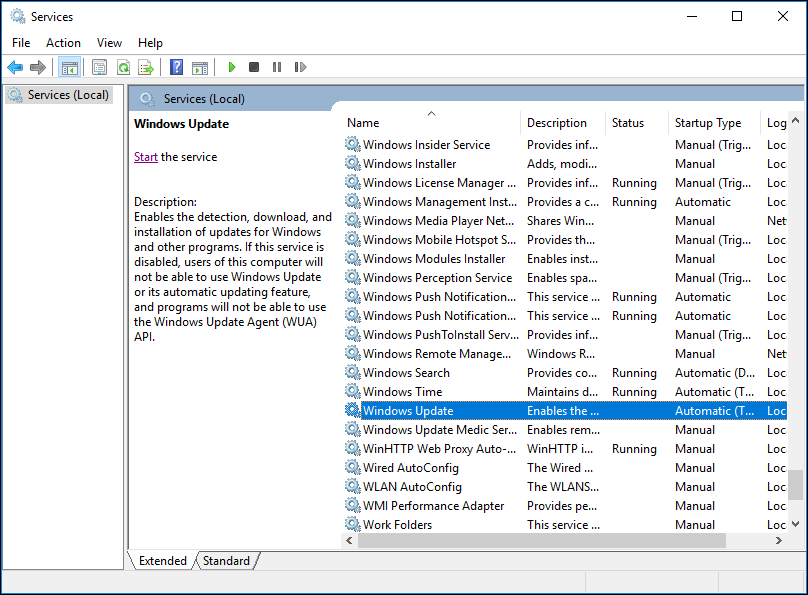Click 'Adds, modi...' description cell

pos(562,164)
